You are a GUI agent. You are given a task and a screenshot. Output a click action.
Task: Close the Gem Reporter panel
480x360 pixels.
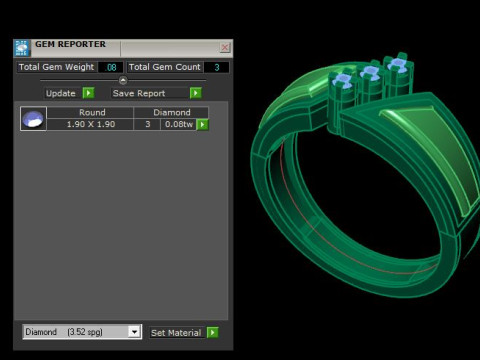[225, 47]
